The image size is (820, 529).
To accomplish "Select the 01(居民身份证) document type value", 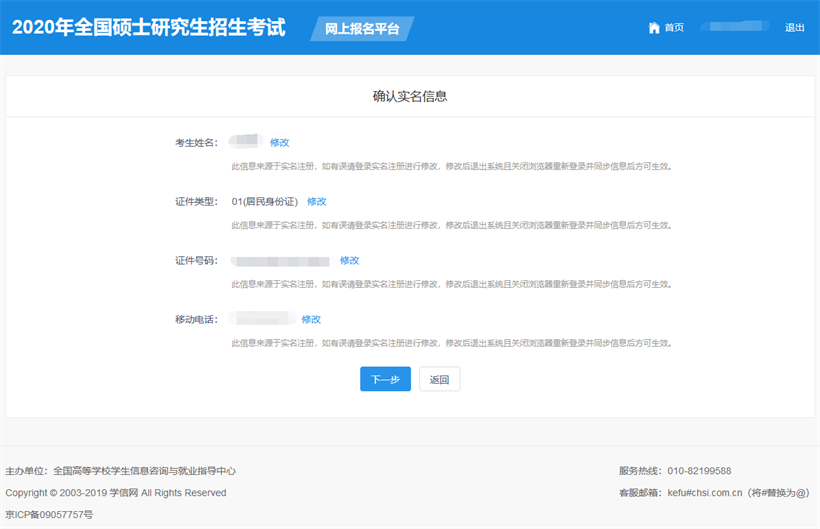I will pos(264,202).
